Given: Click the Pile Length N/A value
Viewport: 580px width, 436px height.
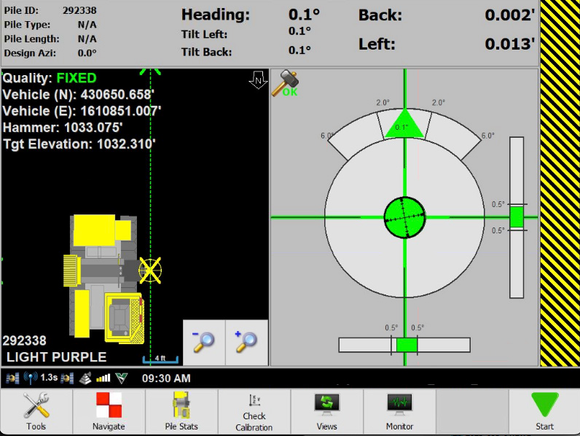Looking at the screenshot, I should tap(87, 39).
